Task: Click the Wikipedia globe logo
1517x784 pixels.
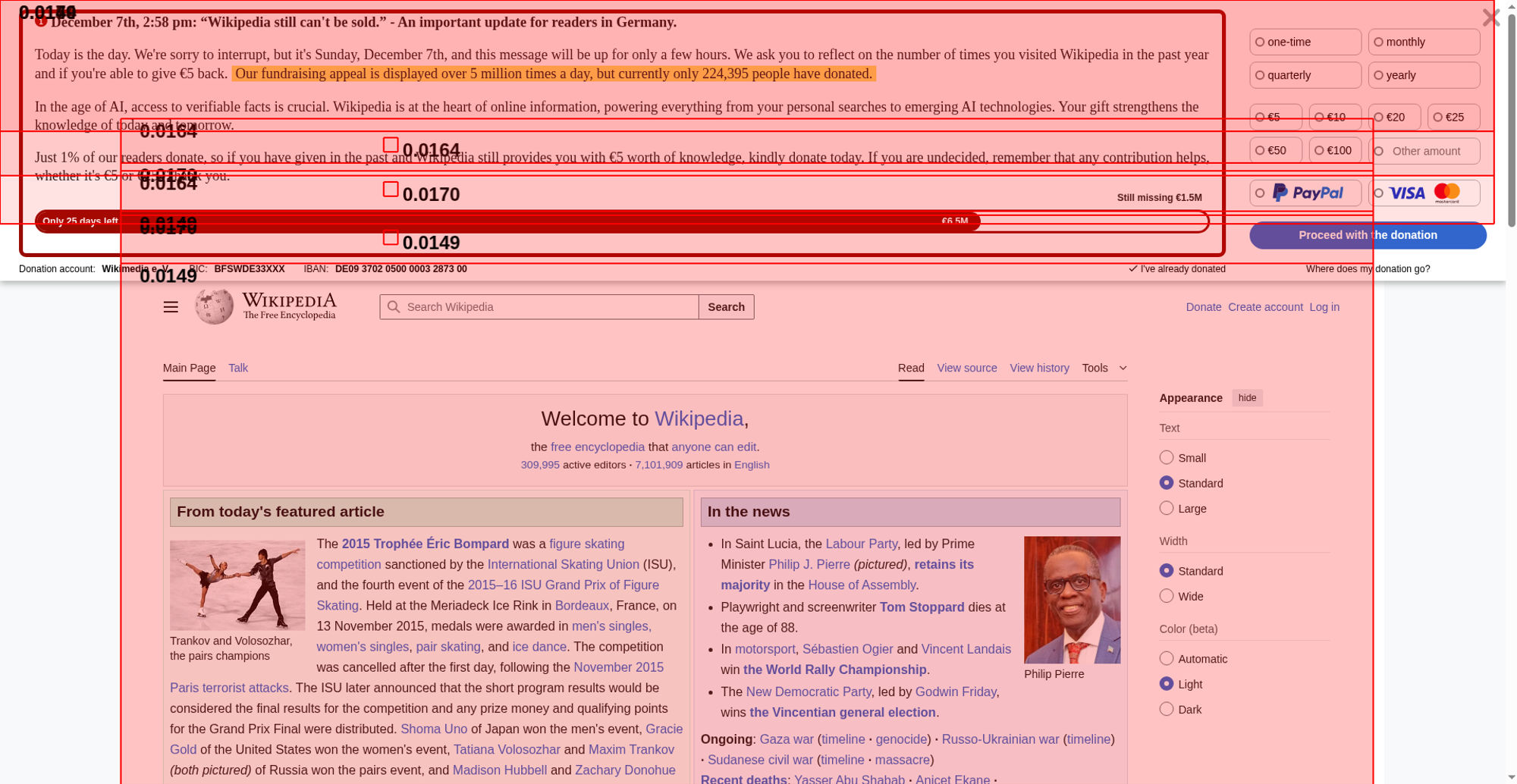Action: (x=214, y=306)
